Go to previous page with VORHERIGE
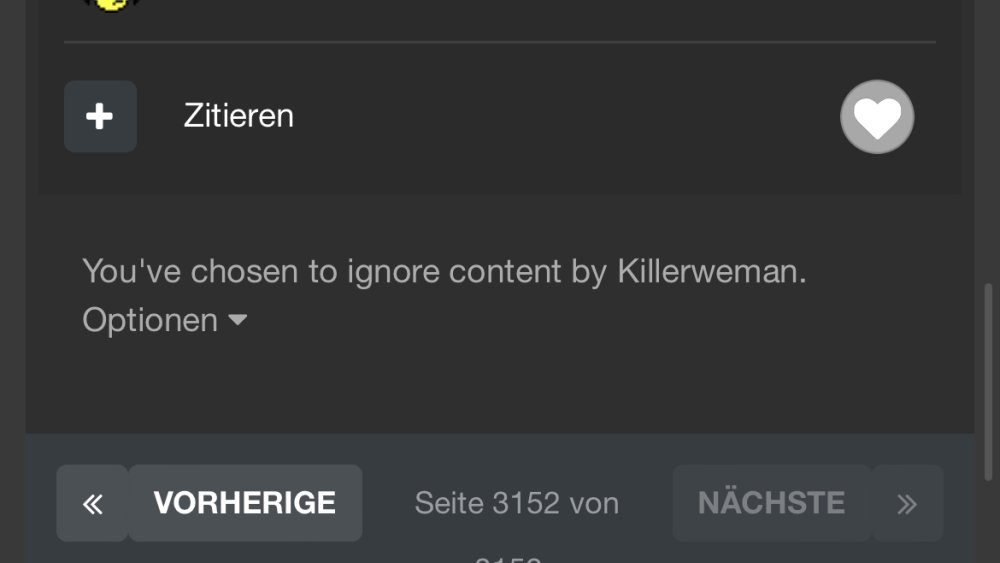1000x563 pixels. click(246, 503)
